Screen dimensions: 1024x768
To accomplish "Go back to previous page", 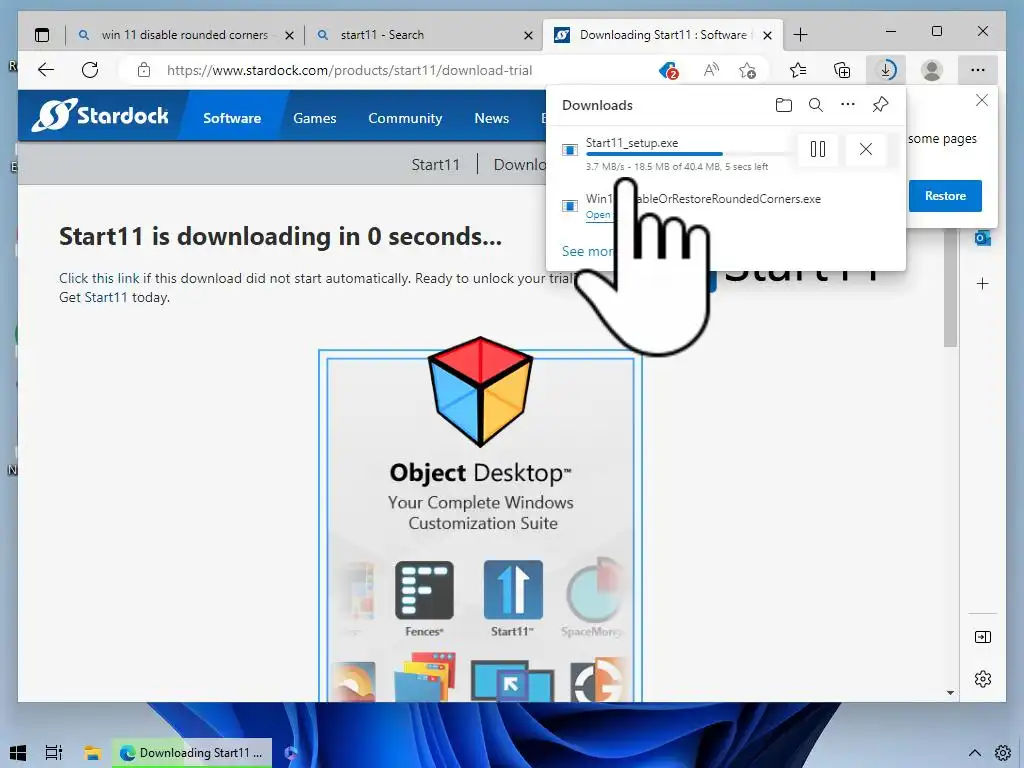I will [46, 70].
